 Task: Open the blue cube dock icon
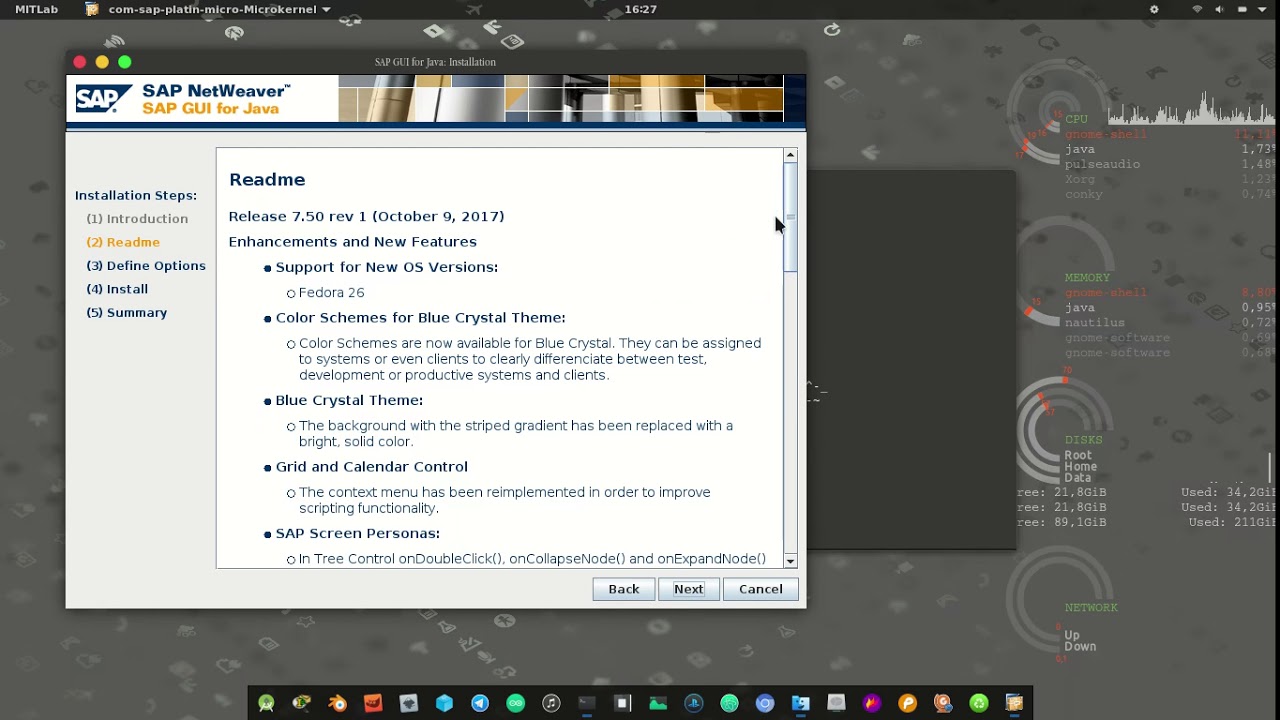click(444, 703)
